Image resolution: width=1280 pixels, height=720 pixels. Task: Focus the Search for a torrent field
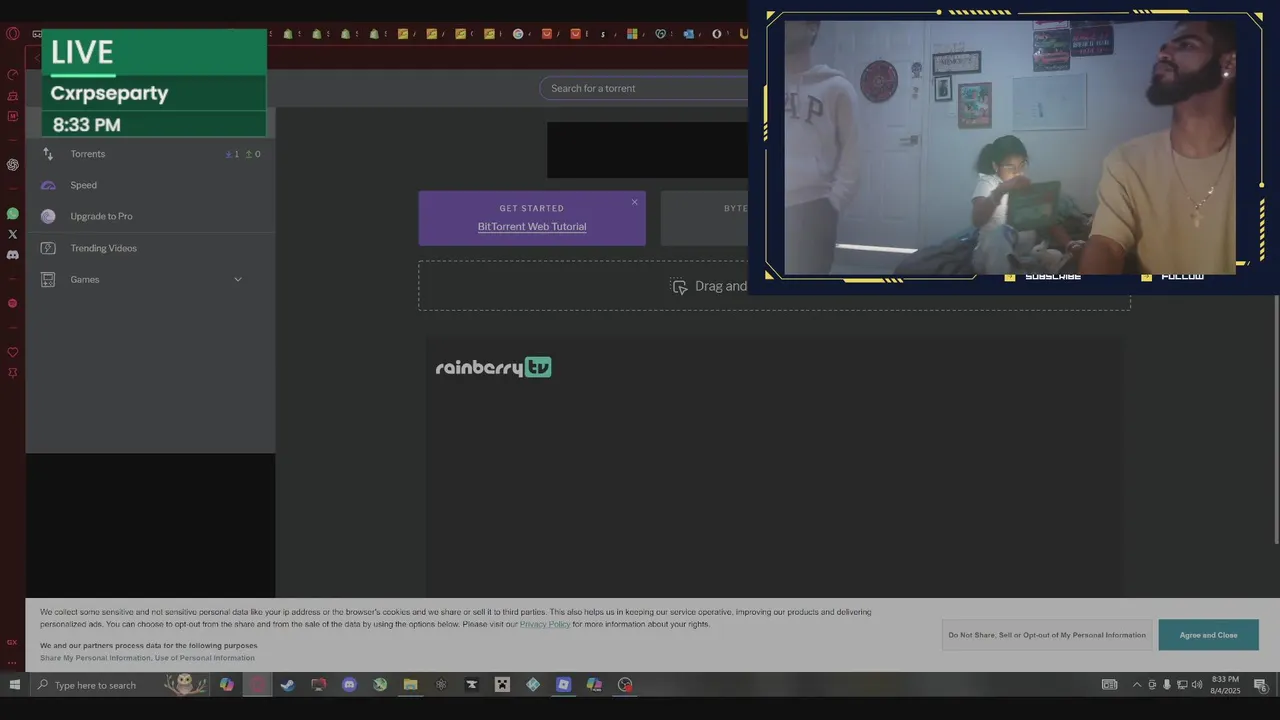[644, 88]
